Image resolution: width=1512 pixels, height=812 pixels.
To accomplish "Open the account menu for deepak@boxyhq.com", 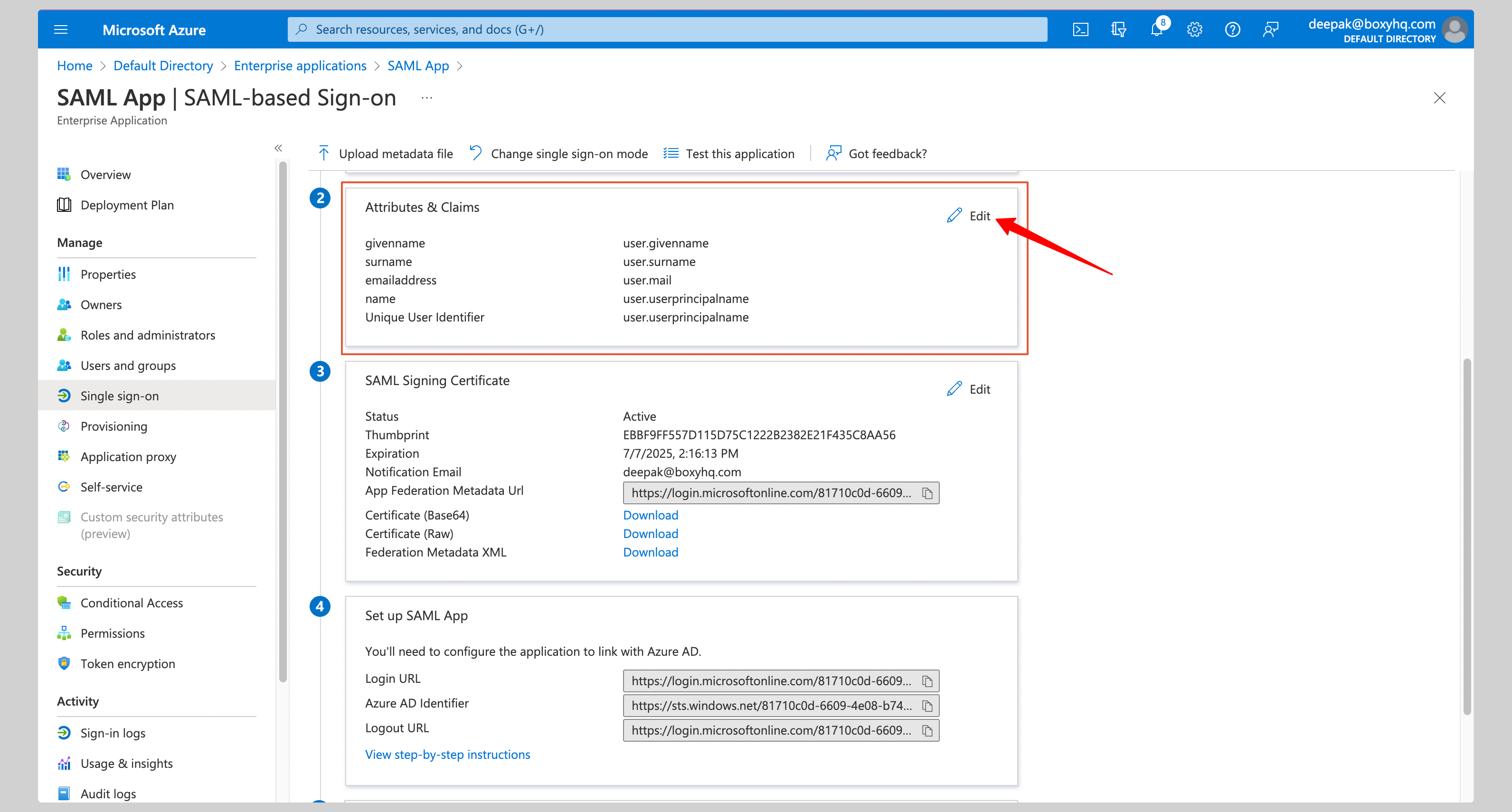I will [x=1455, y=29].
